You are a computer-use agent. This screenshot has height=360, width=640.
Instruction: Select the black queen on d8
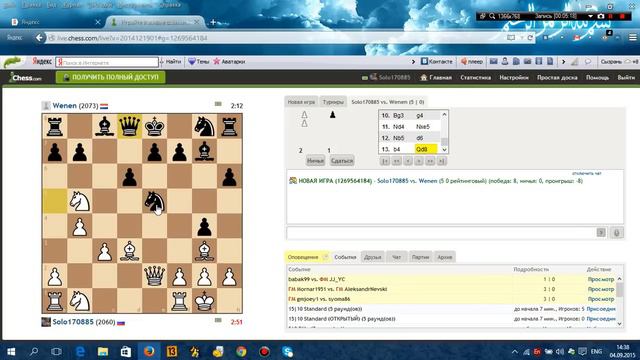[129, 126]
